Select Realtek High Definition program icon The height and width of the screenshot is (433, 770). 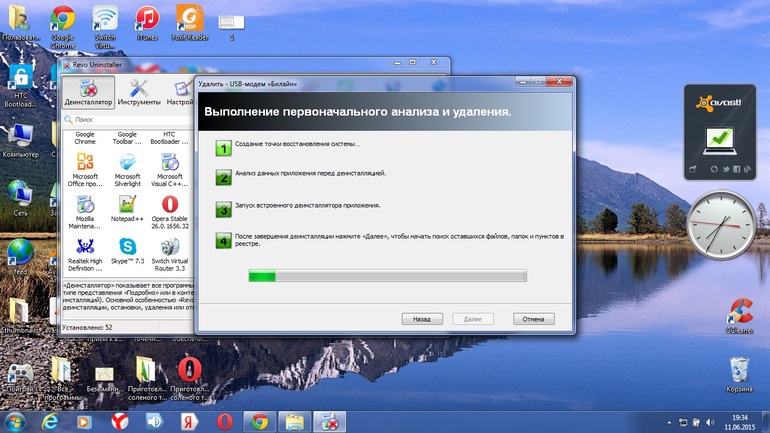[x=85, y=251]
